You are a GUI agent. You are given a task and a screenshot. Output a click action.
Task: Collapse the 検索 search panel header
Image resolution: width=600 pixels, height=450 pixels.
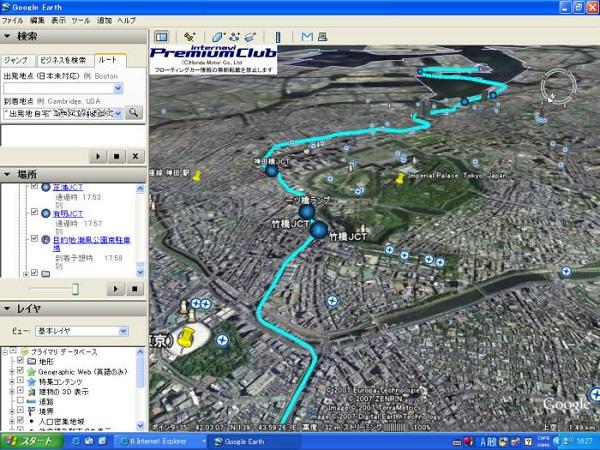click(9, 36)
